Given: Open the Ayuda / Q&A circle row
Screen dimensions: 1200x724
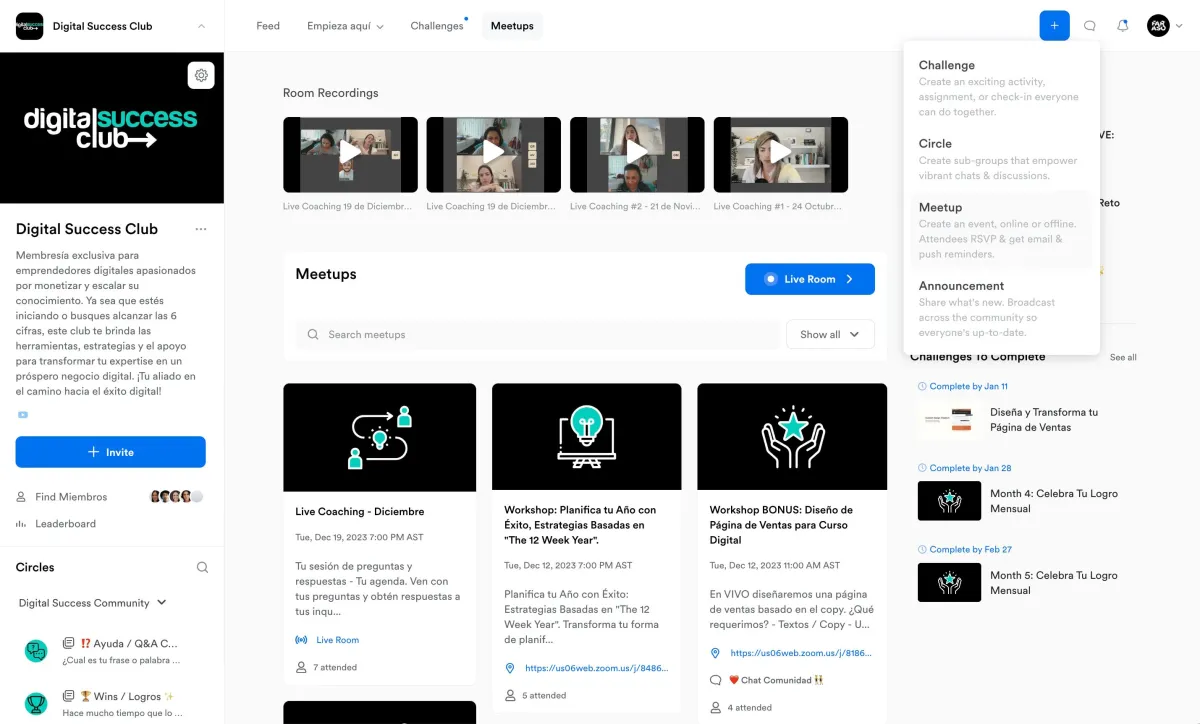Looking at the screenshot, I should pos(112,651).
